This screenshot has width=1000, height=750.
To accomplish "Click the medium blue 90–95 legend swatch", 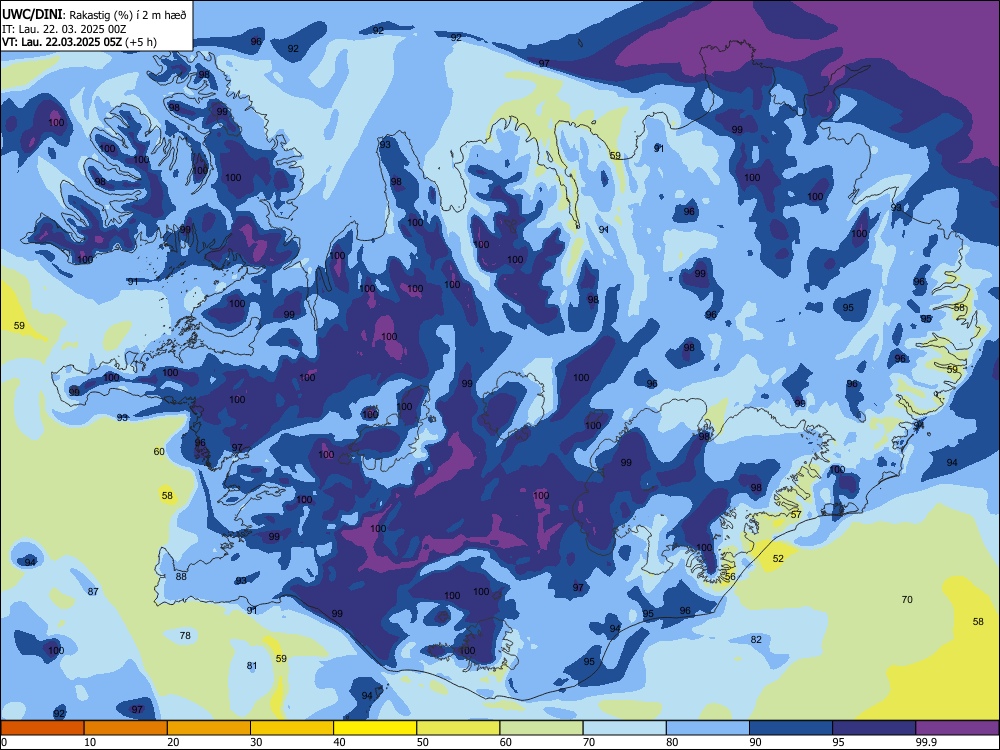I will click(x=791, y=728).
